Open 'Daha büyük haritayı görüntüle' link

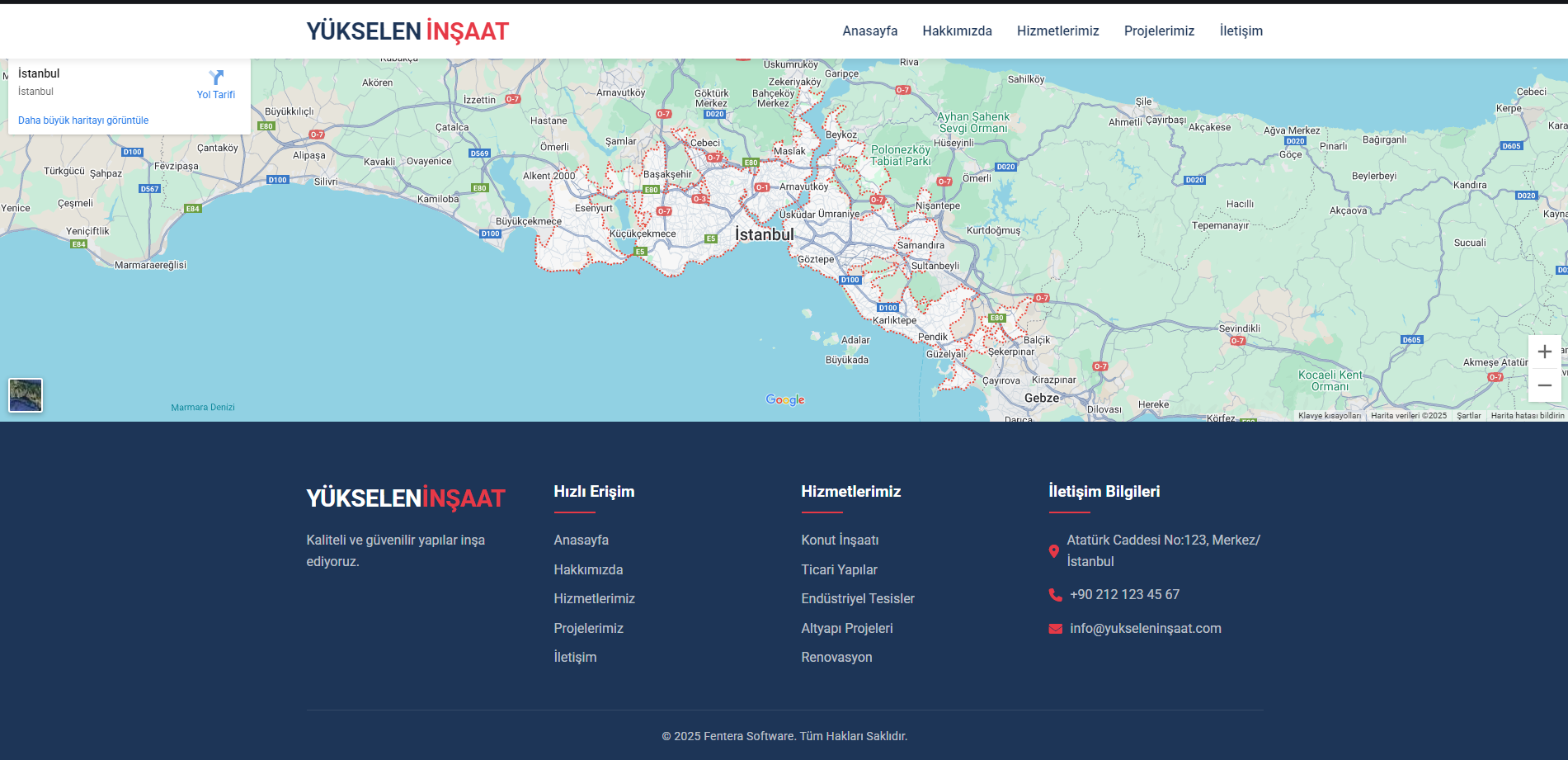click(x=83, y=120)
